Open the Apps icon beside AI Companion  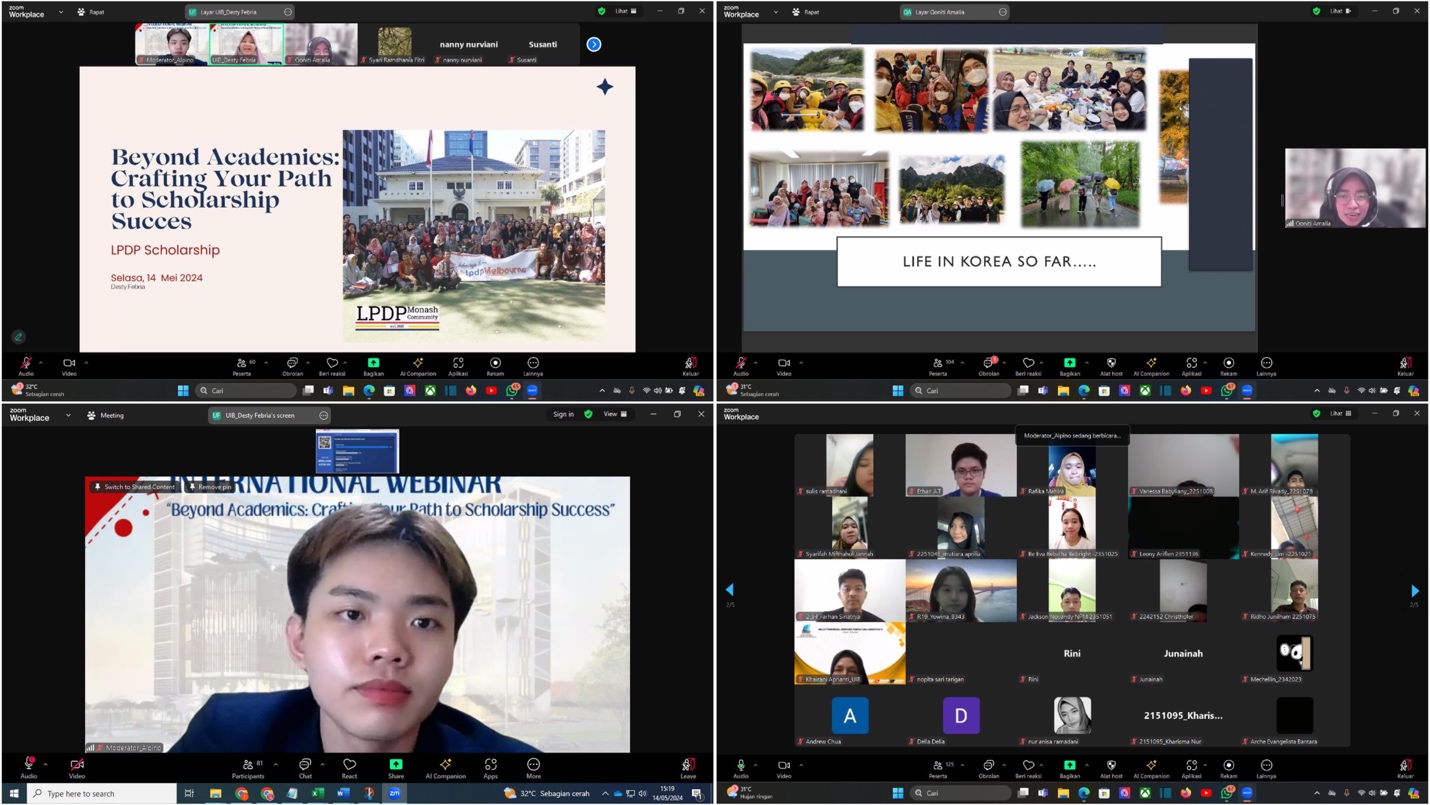490,766
